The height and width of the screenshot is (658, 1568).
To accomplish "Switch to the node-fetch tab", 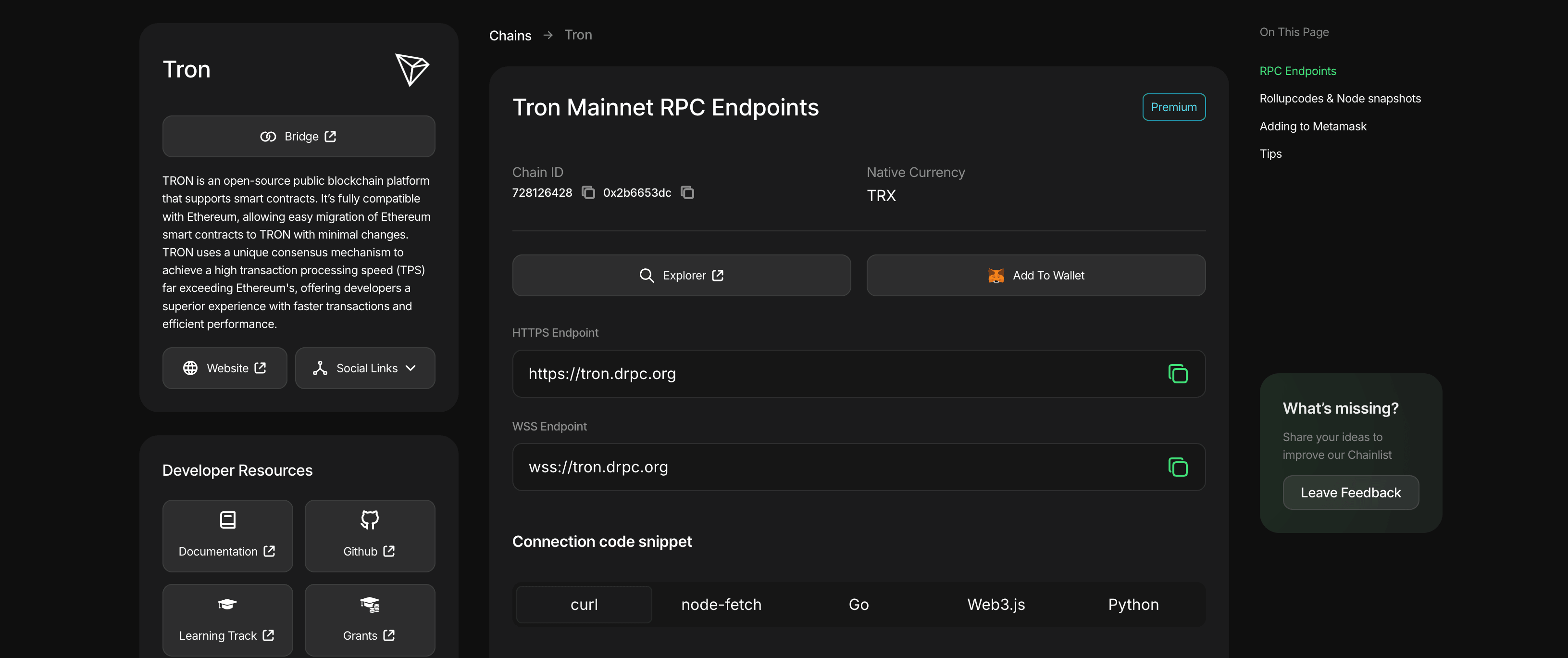I will 721,605.
